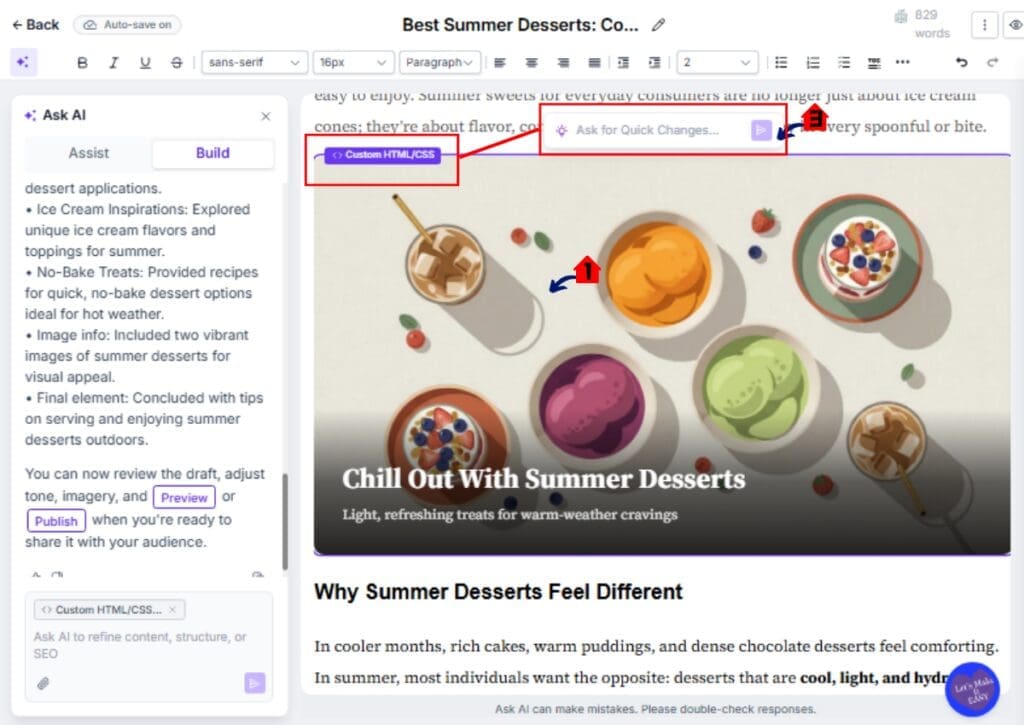The height and width of the screenshot is (725, 1024).
Task: Open the Paragraph style dropdown
Action: [x=440, y=62]
